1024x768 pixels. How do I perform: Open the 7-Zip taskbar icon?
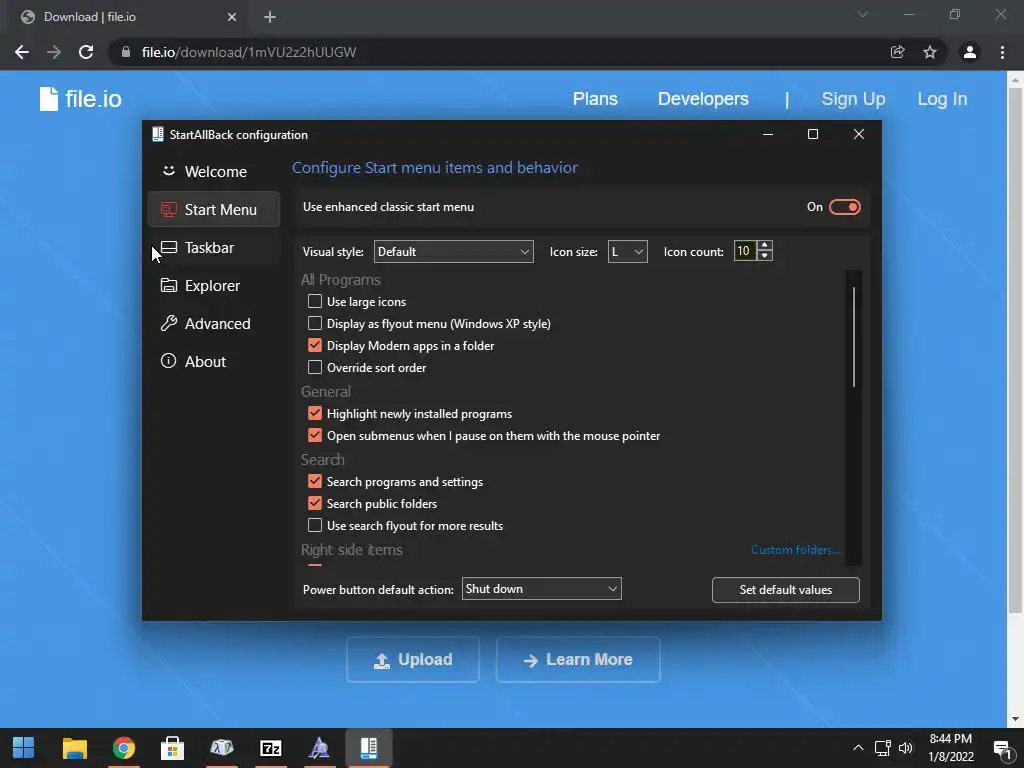coord(270,748)
